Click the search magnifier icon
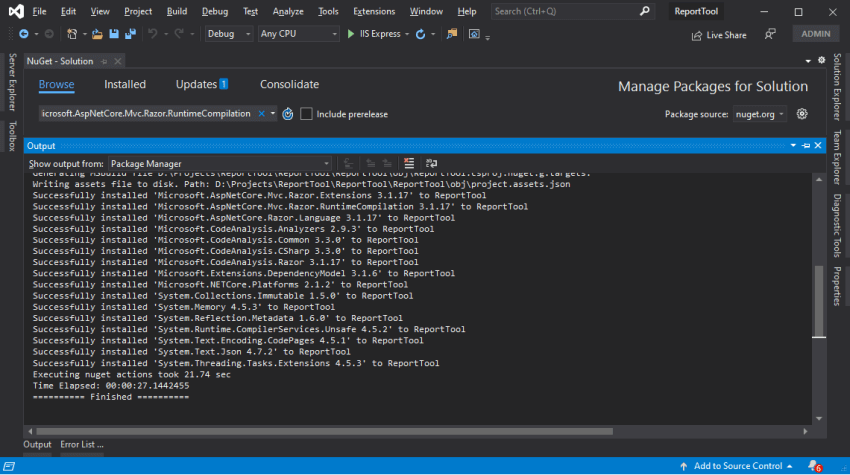Screen dimensions: 850x475 click(x=645, y=11)
